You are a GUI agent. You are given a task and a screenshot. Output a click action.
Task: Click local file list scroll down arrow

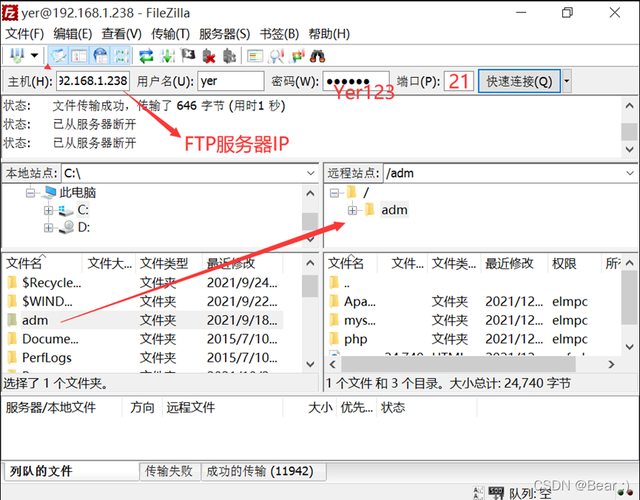311,364
